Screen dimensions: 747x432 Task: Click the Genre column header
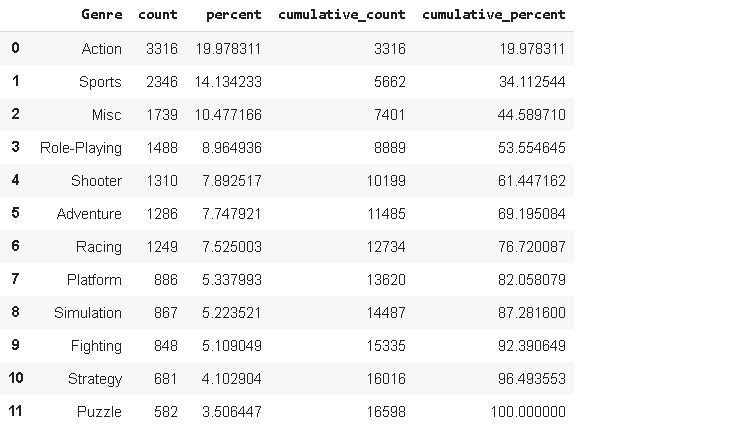coord(101,15)
